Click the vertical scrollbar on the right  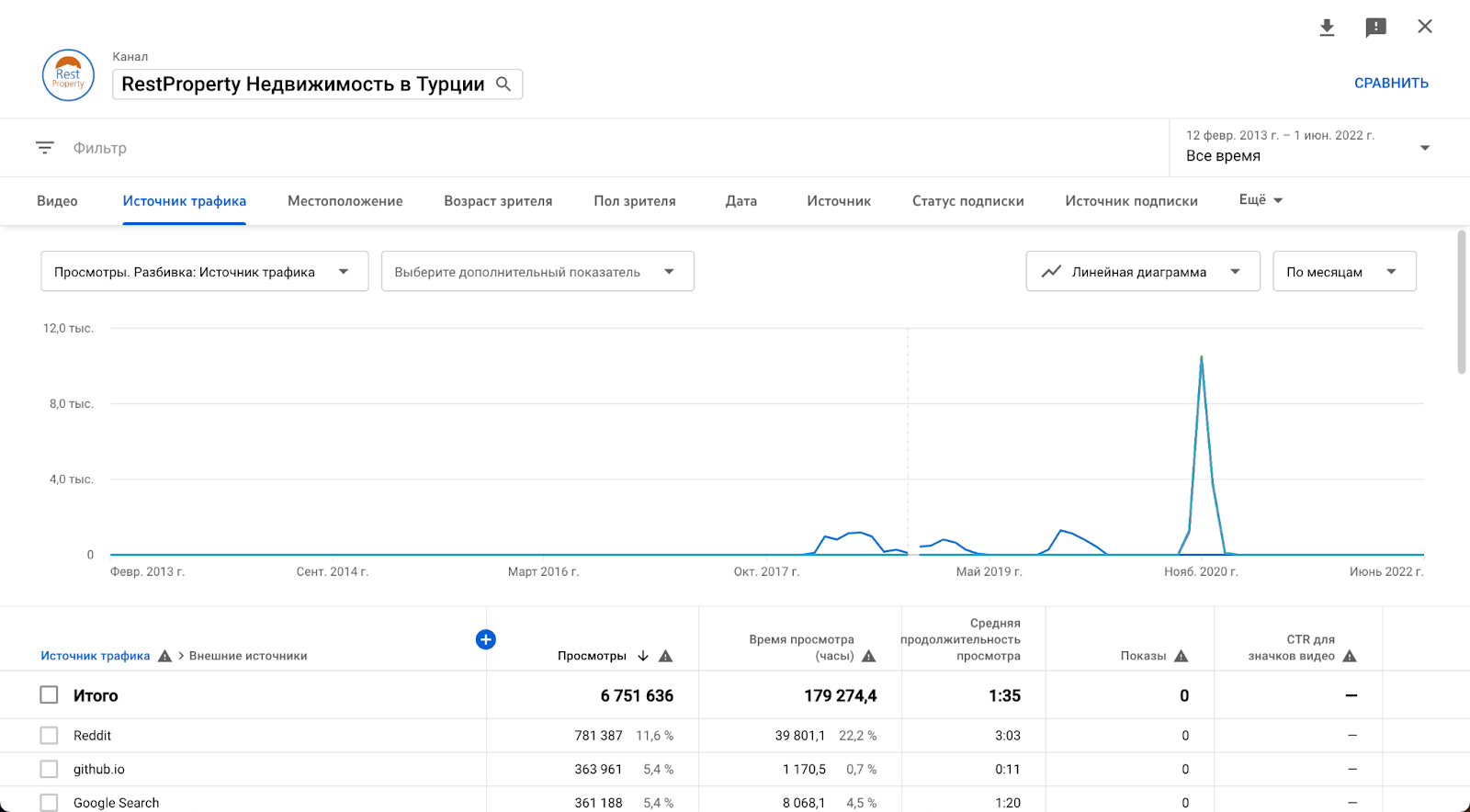(x=1462, y=302)
